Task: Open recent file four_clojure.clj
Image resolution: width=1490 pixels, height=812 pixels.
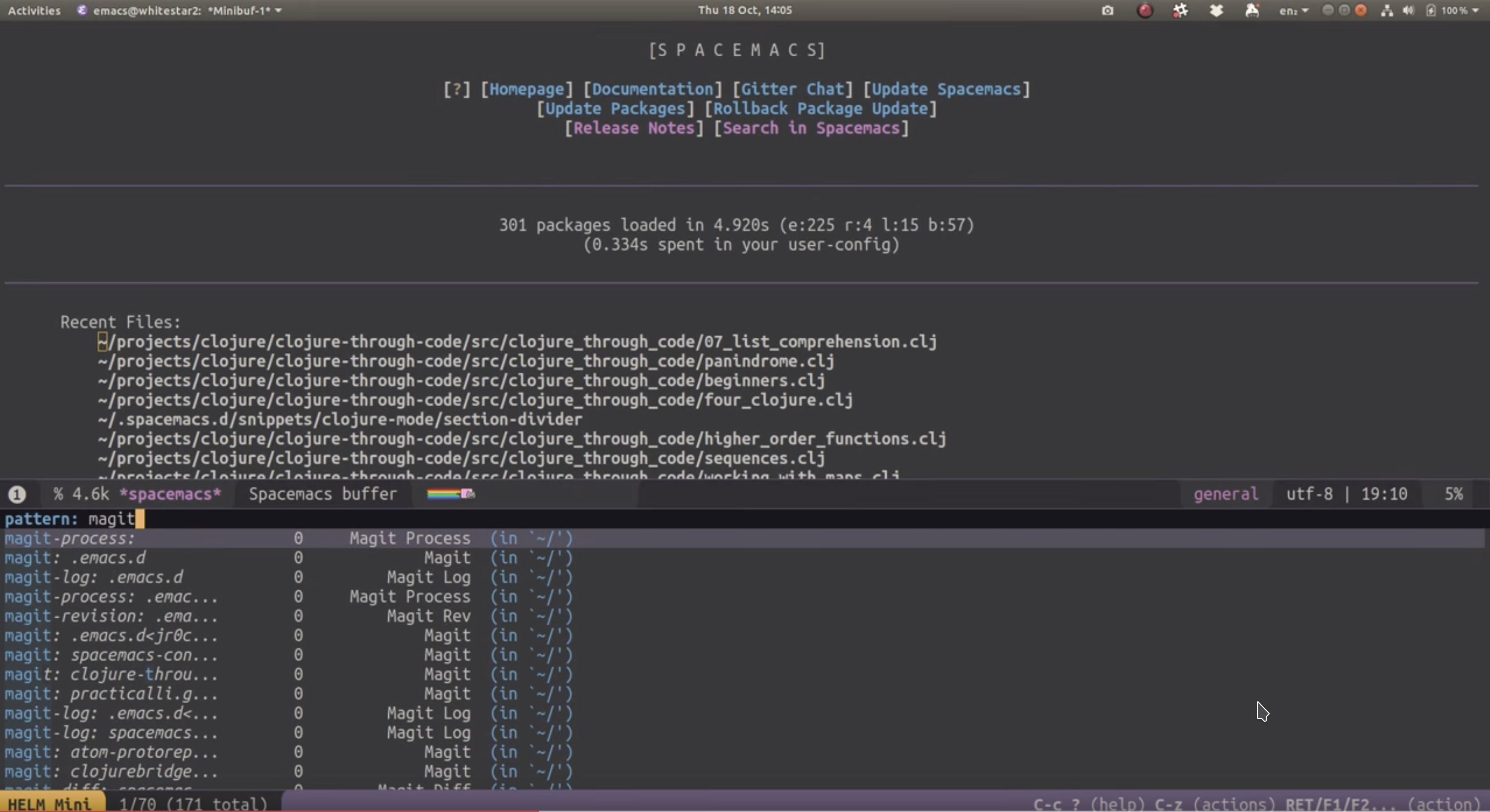Action: click(x=475, y=400)
